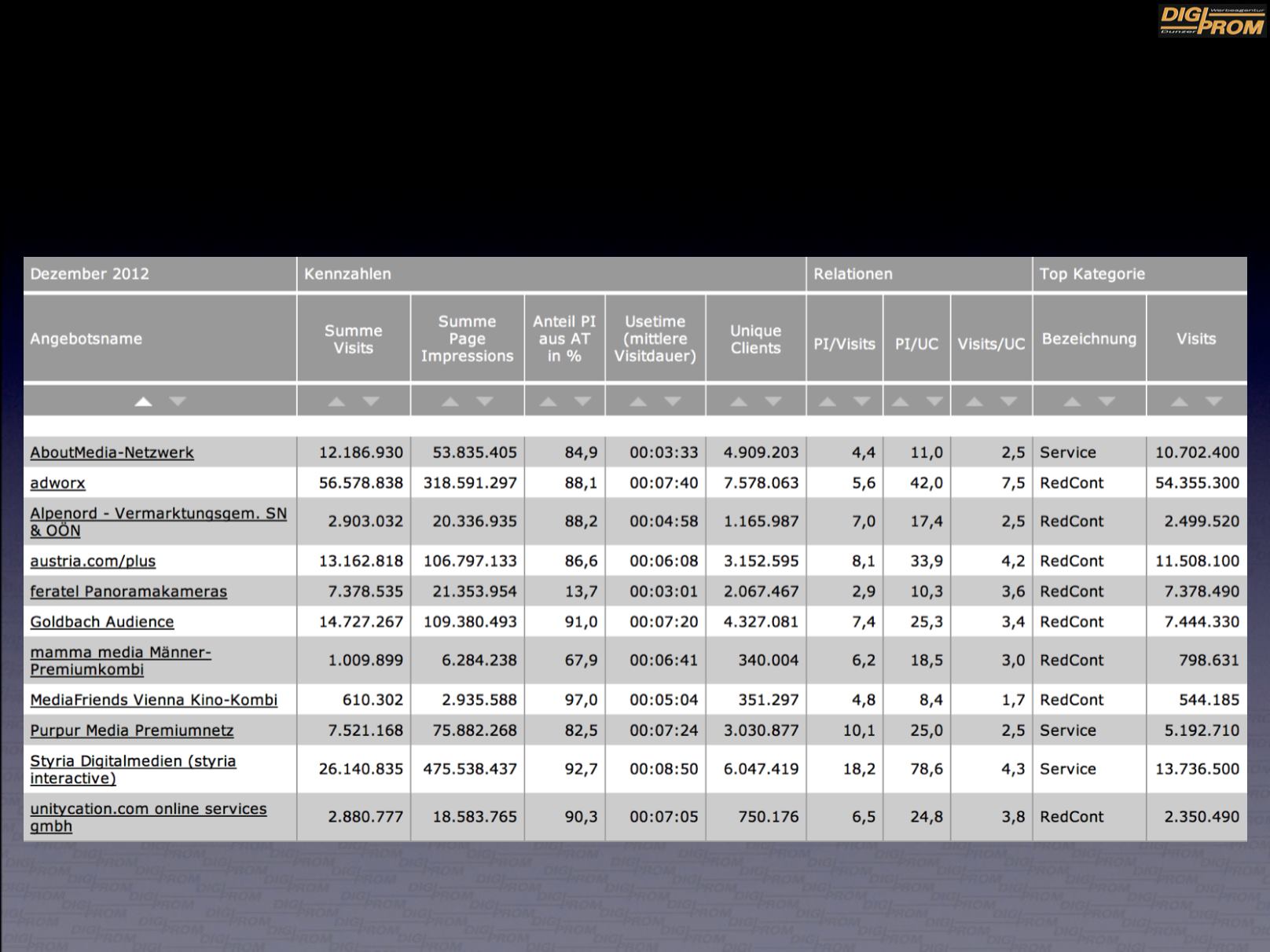Click the Summe Page Impressions column header

[468, 339]
